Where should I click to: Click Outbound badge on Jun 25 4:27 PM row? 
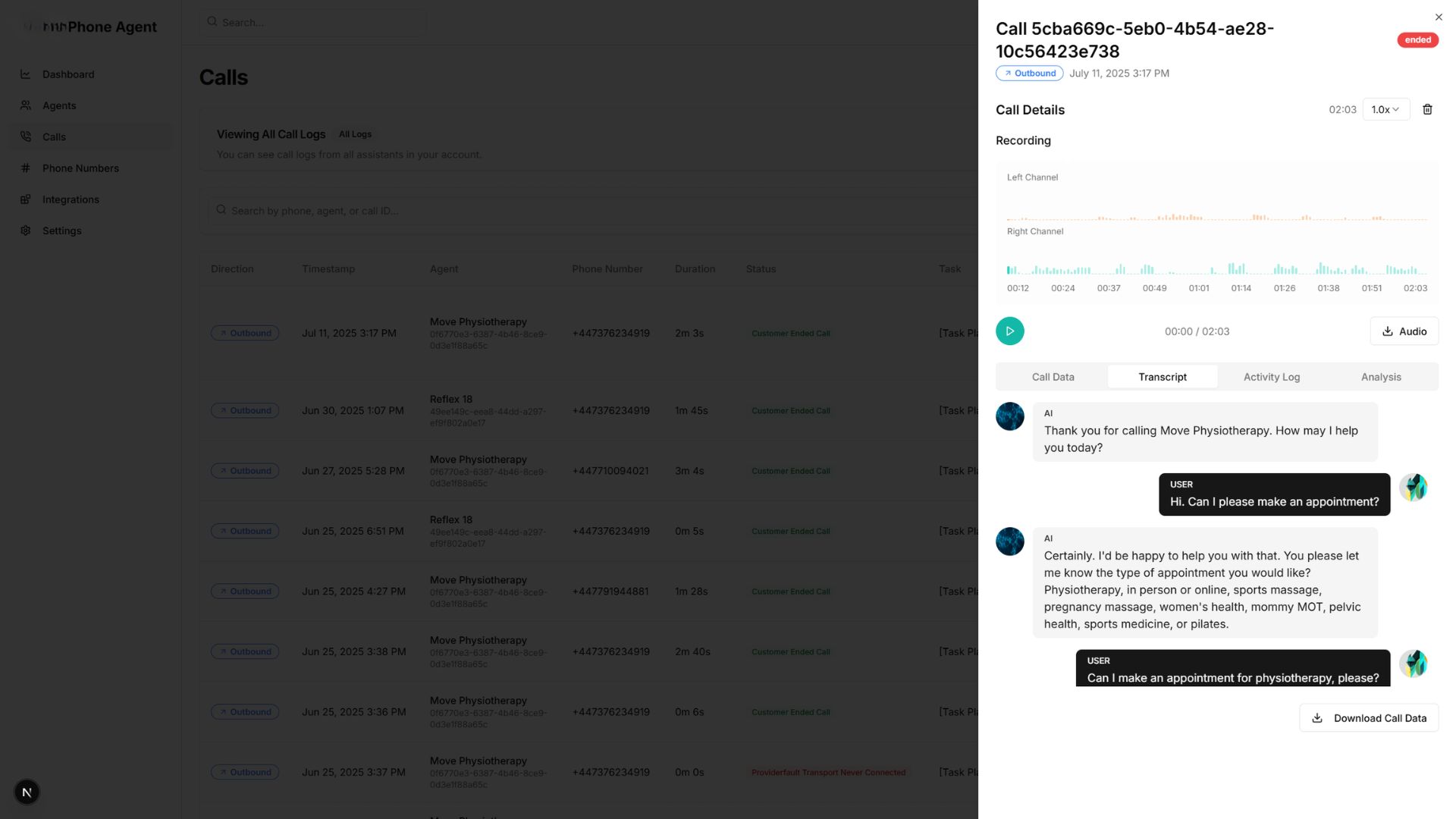click(245, 591)
